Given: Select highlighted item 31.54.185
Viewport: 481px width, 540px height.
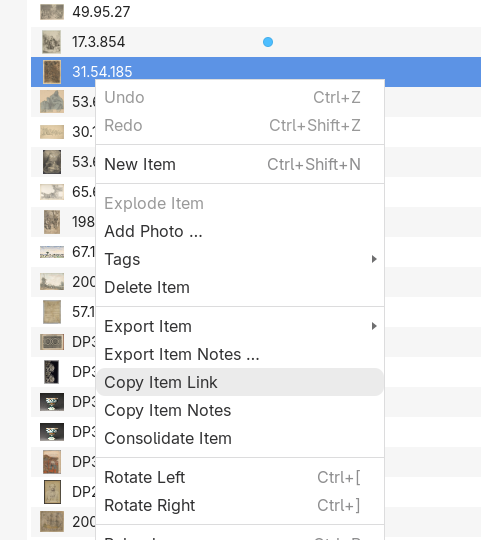Looking at the screenshot, I should click(x=256, y=72).
